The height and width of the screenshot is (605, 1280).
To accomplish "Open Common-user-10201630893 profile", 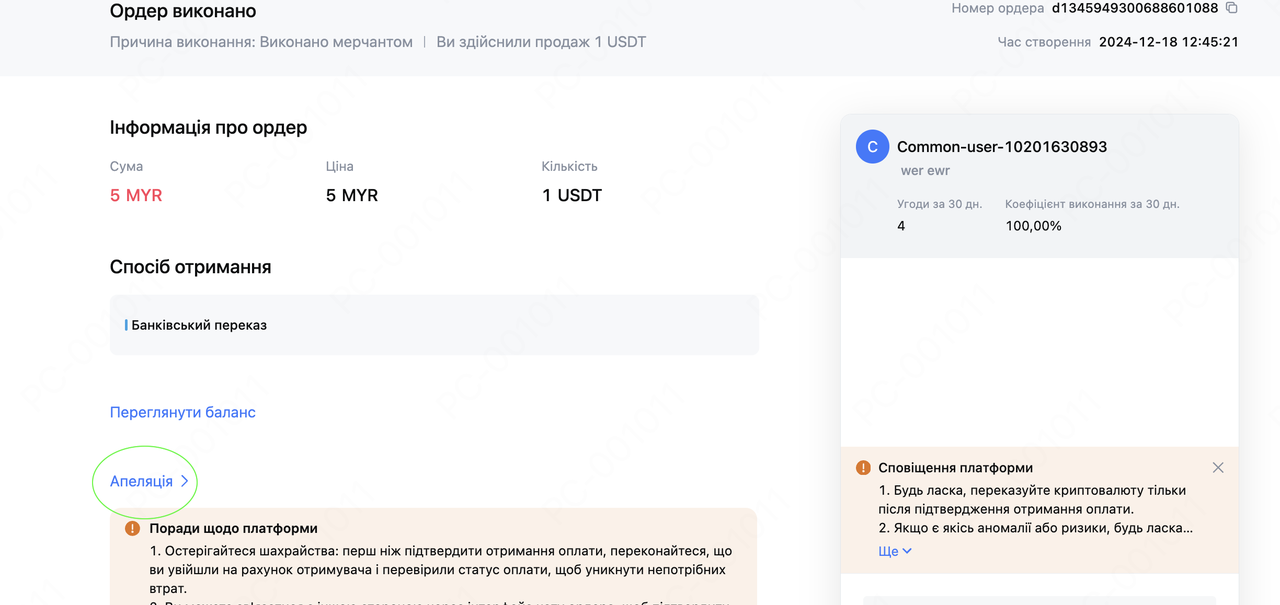I will (1001, 147).
